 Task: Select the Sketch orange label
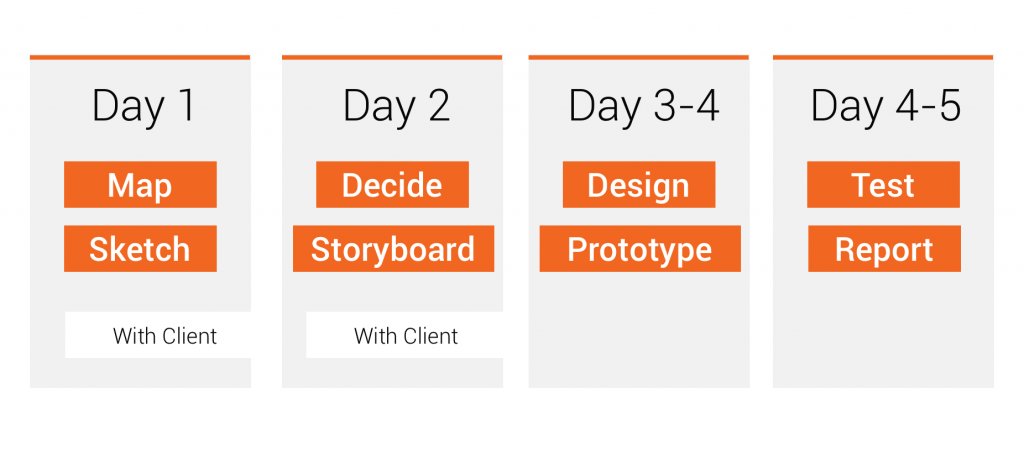click(140, 249)
